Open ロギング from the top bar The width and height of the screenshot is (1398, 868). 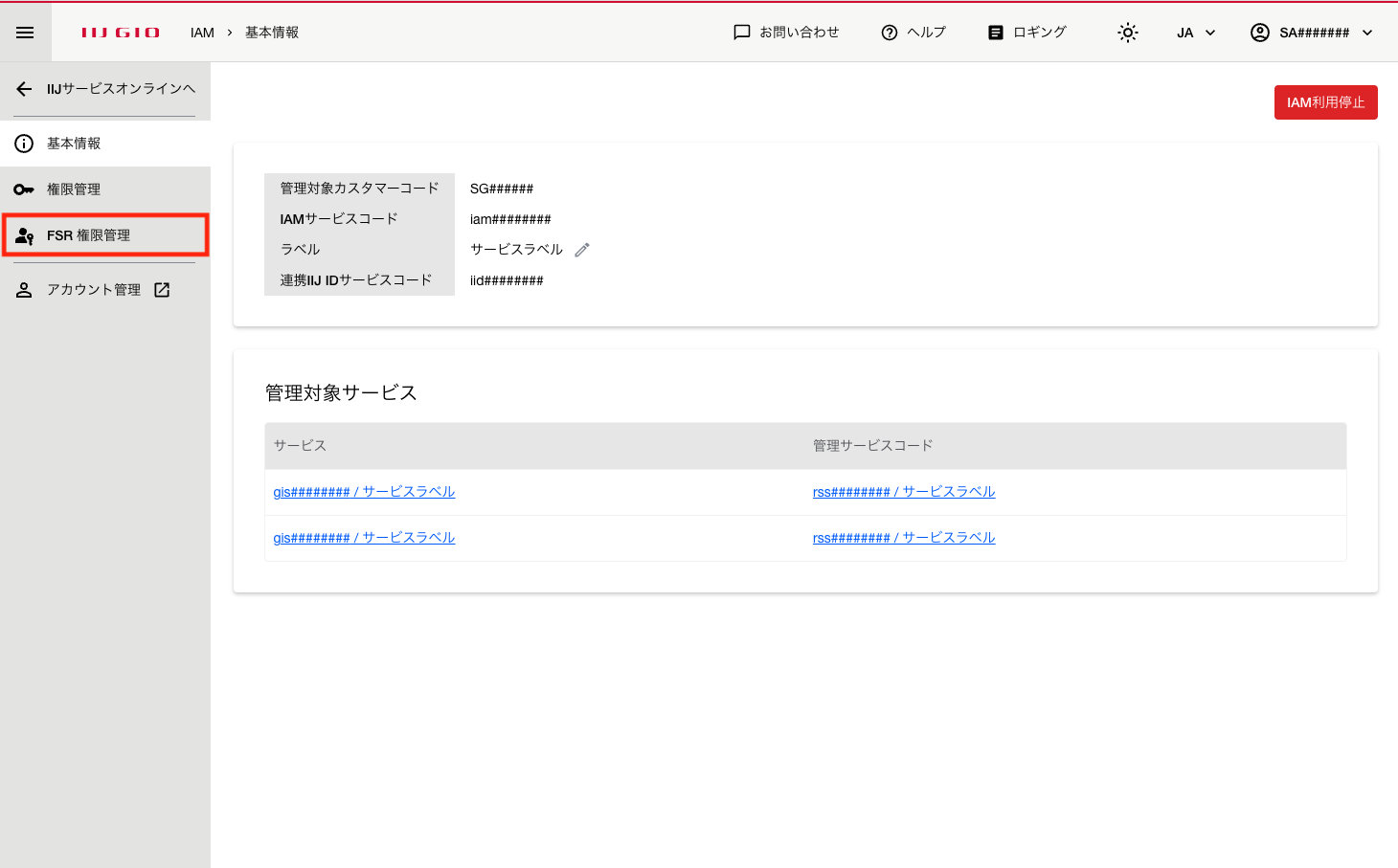point(1026,33)
